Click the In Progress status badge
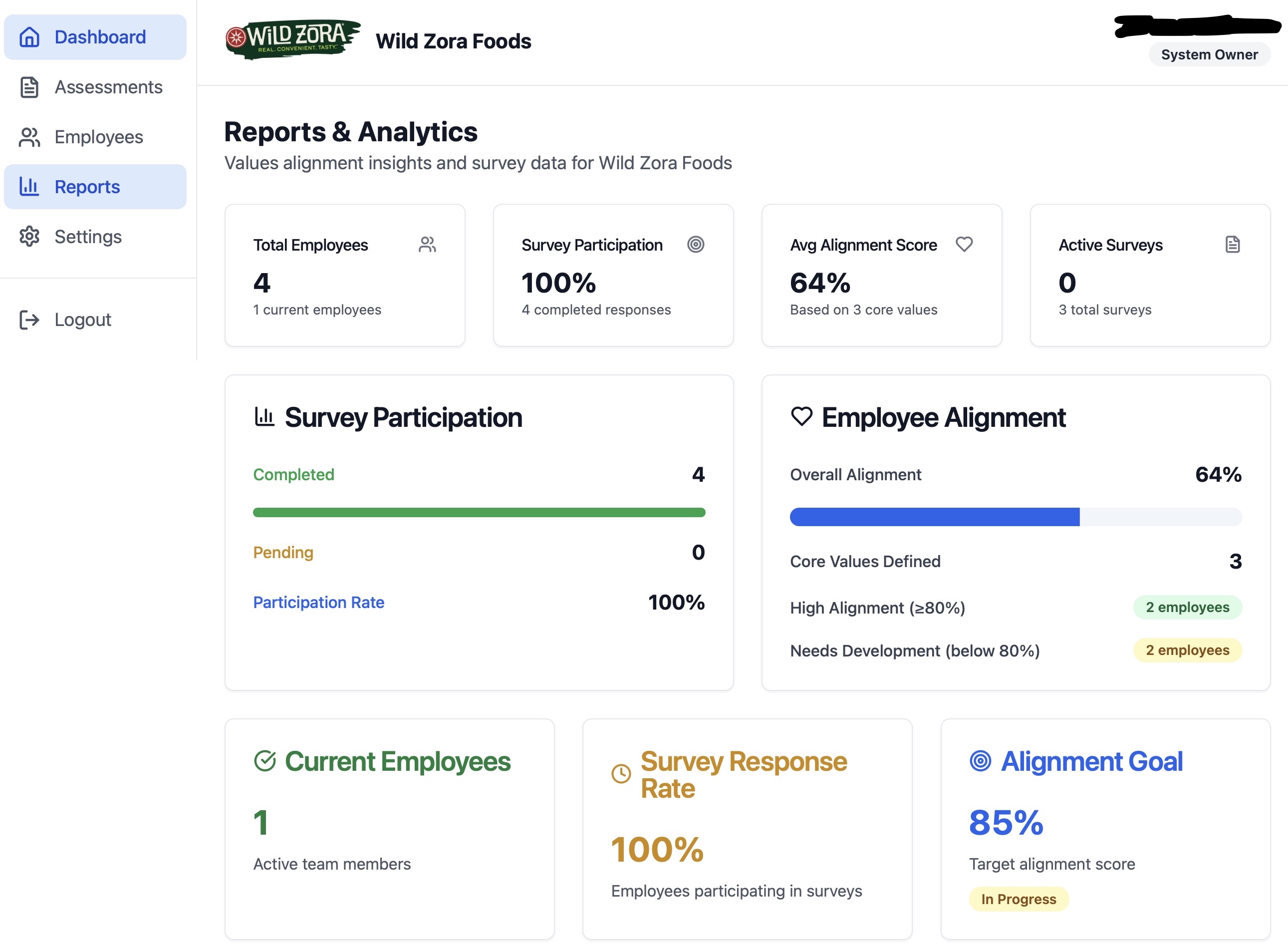 pos(1019,899)
